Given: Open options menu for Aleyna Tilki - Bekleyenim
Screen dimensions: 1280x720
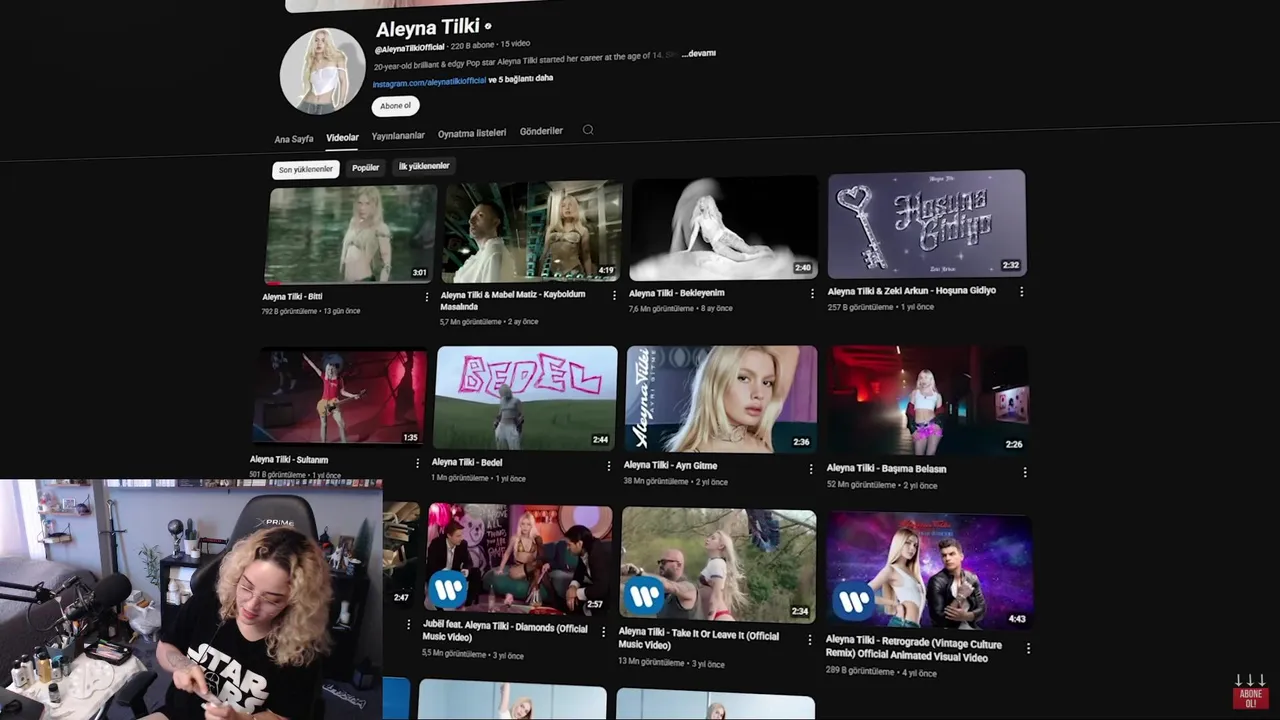Looking at the screenshot, I should (812, 294).
